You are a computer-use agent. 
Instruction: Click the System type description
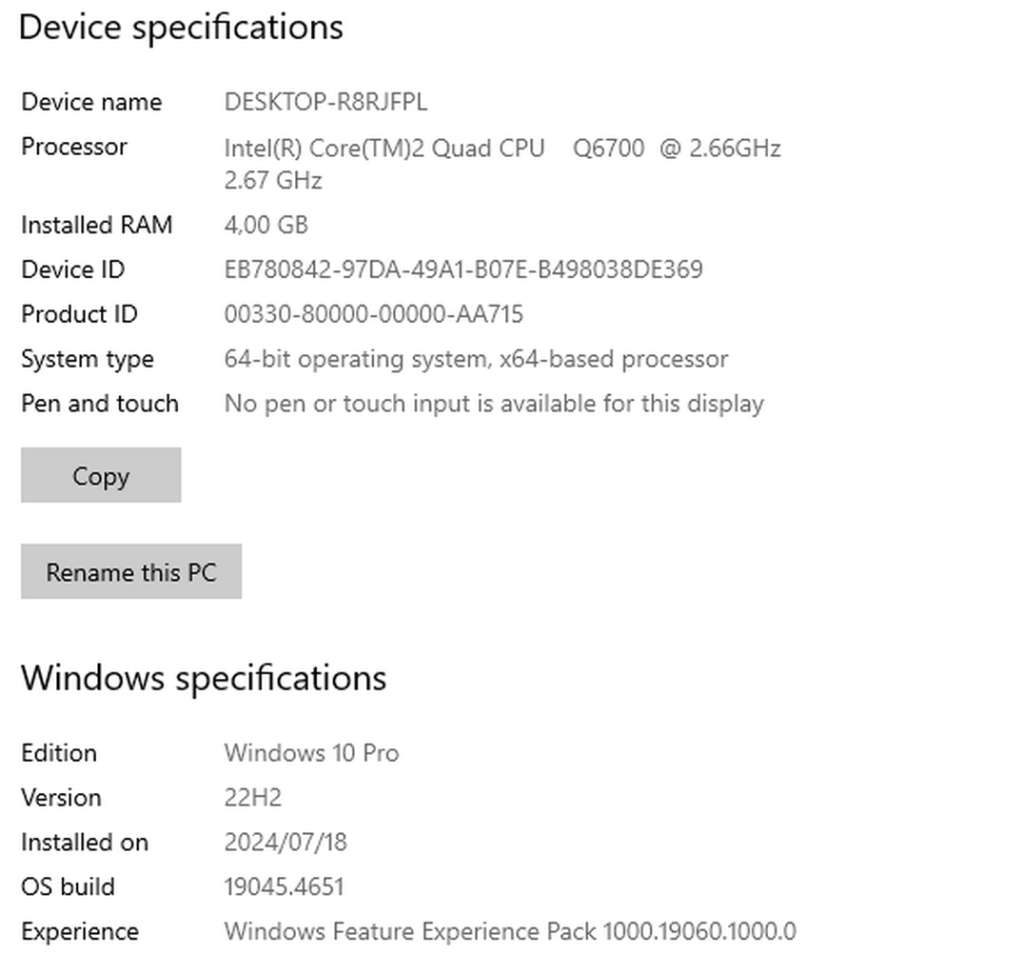[x=476, y=358]
